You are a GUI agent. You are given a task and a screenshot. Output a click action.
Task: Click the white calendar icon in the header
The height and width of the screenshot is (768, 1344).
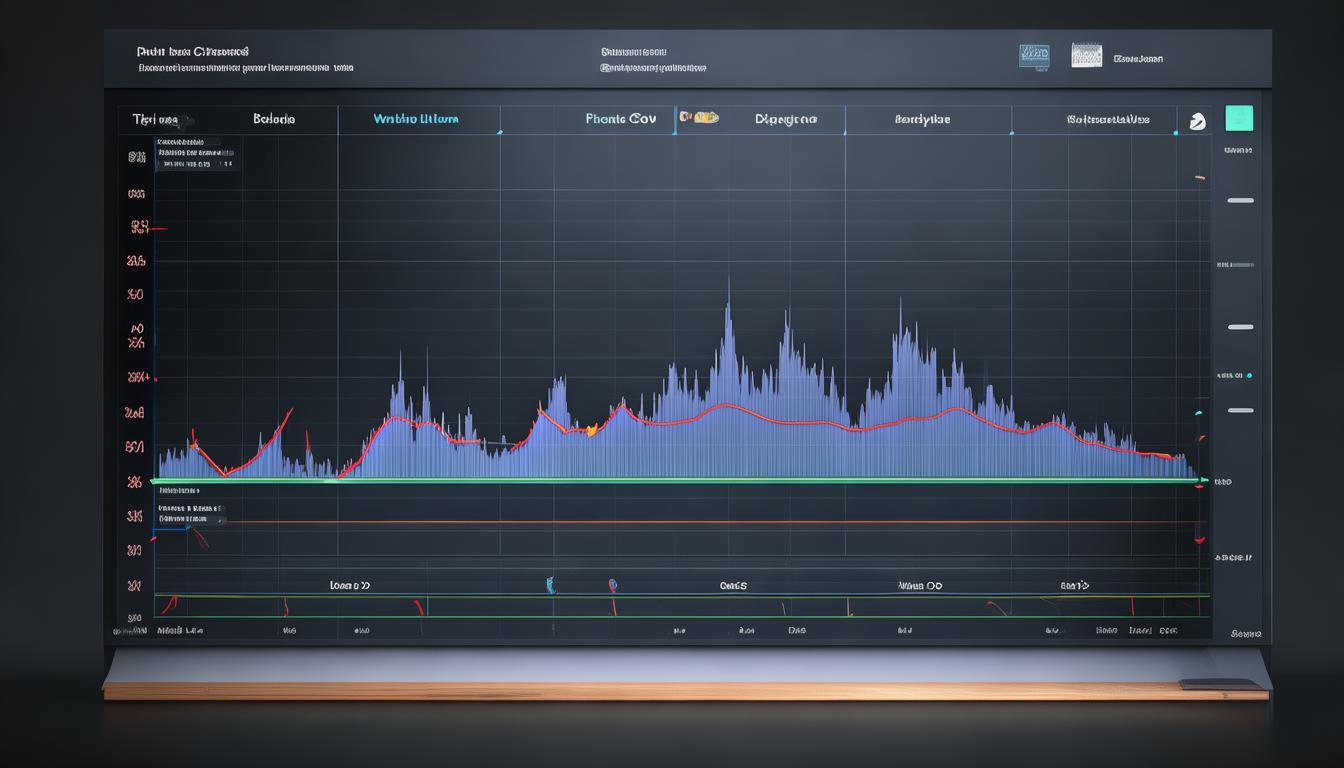pos(1086,55)
